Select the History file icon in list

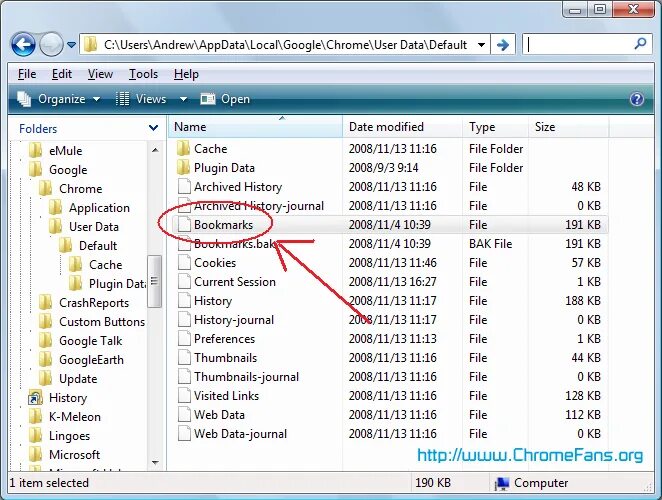click(184, 301)
